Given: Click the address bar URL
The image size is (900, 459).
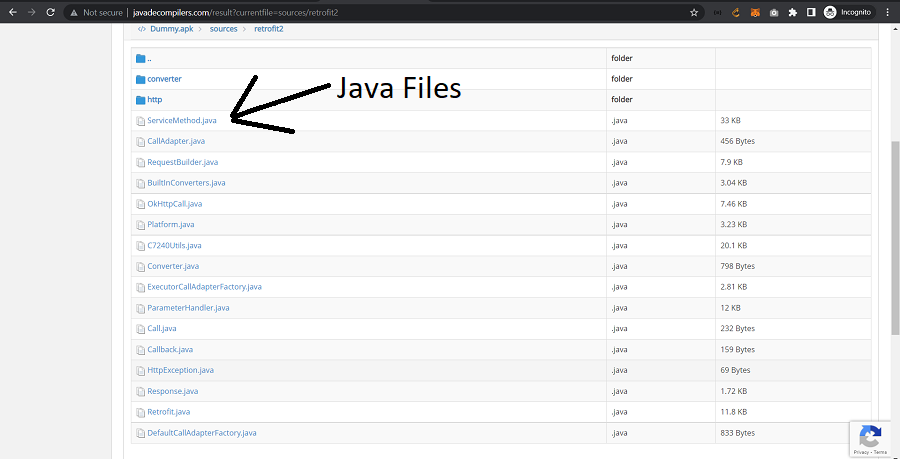Looking at the screenshot, I should [x=235, y=12].
